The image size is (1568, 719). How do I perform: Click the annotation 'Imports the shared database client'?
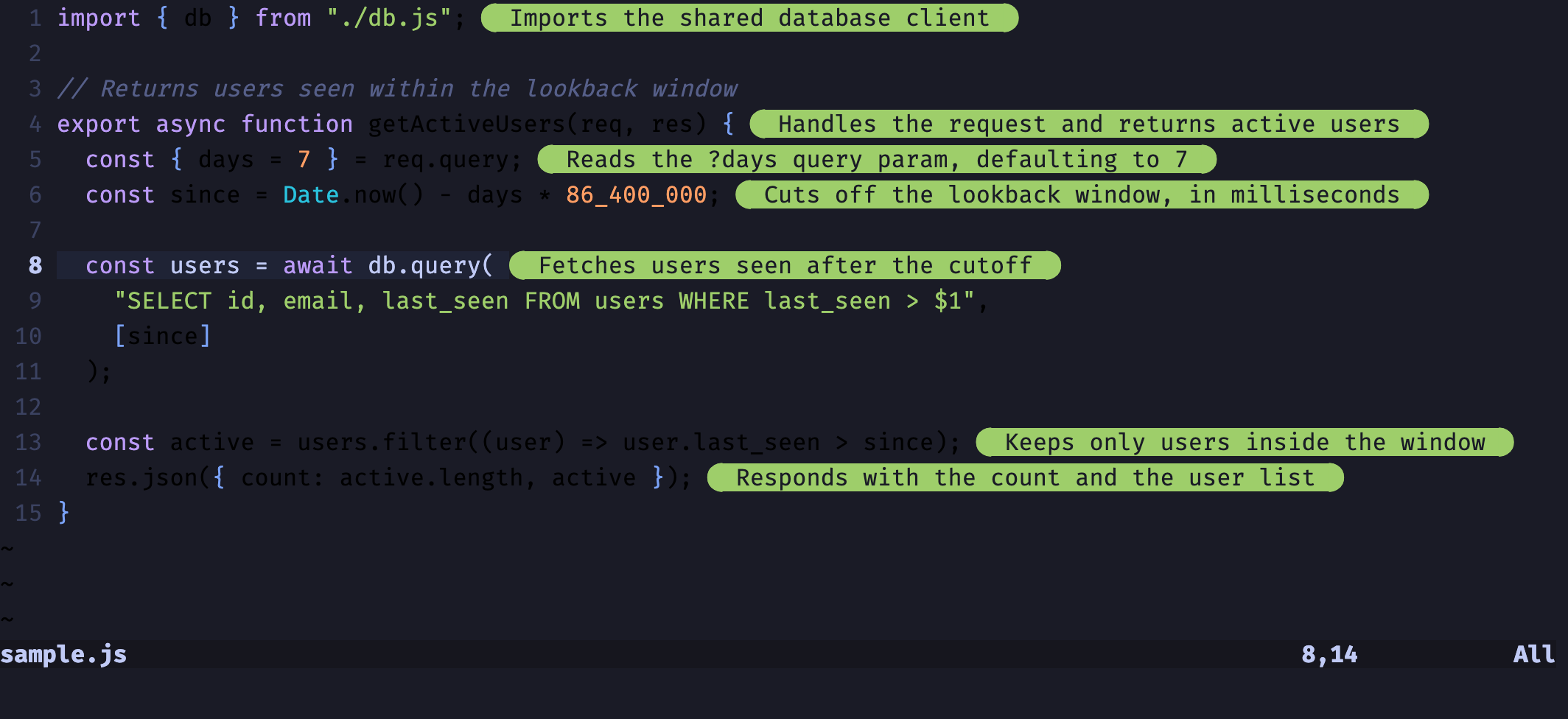click(x=749, y=18)
